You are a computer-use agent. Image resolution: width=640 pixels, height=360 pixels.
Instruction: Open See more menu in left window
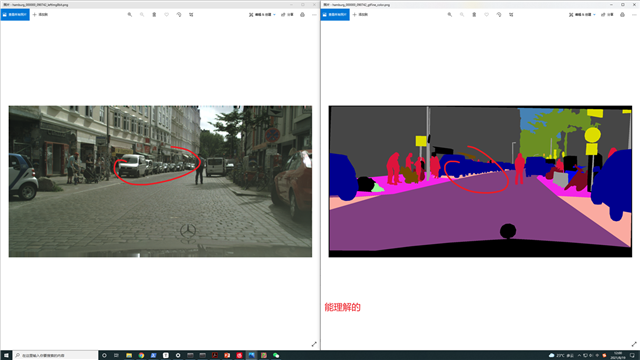[x=314, y=15]
